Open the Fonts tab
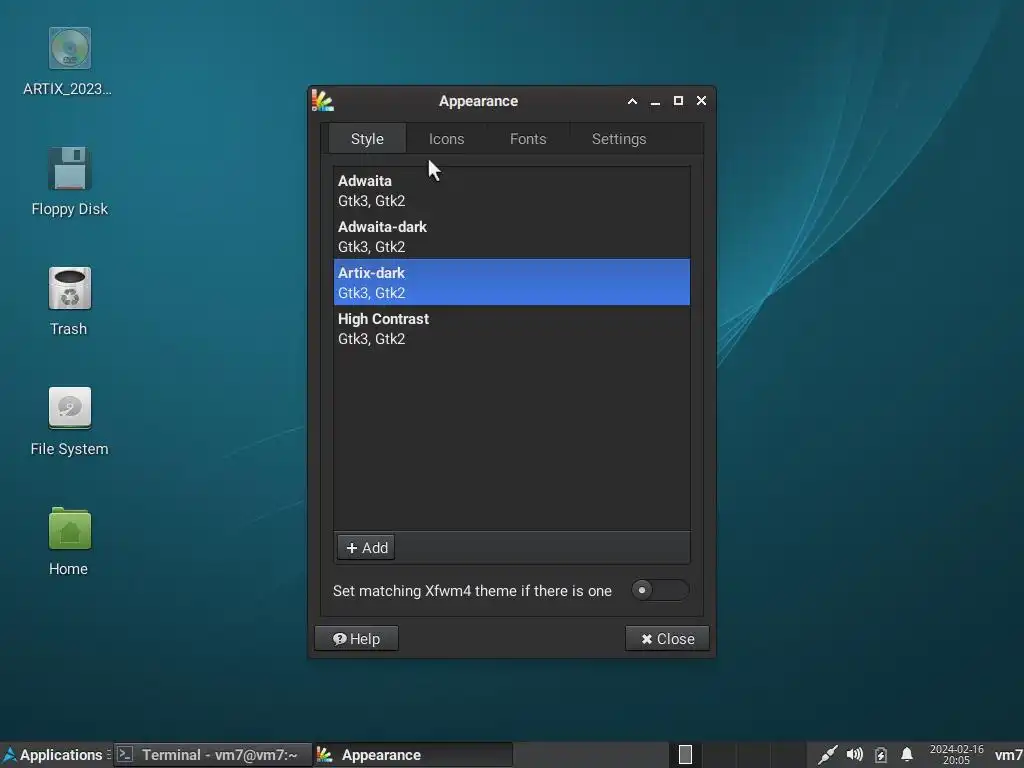Viewport: 1024px width, 768px height. point(528,138)
